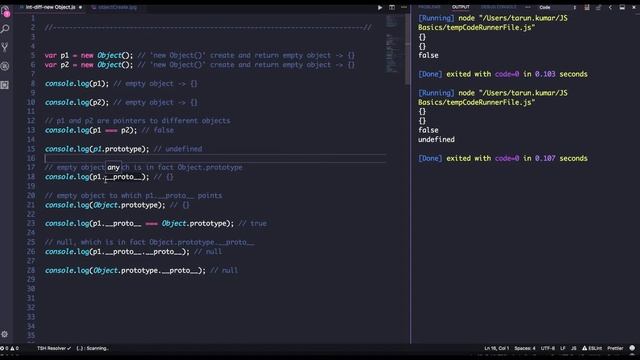
Task: Open the PROBLEMS panel tab
Action: 429,7
